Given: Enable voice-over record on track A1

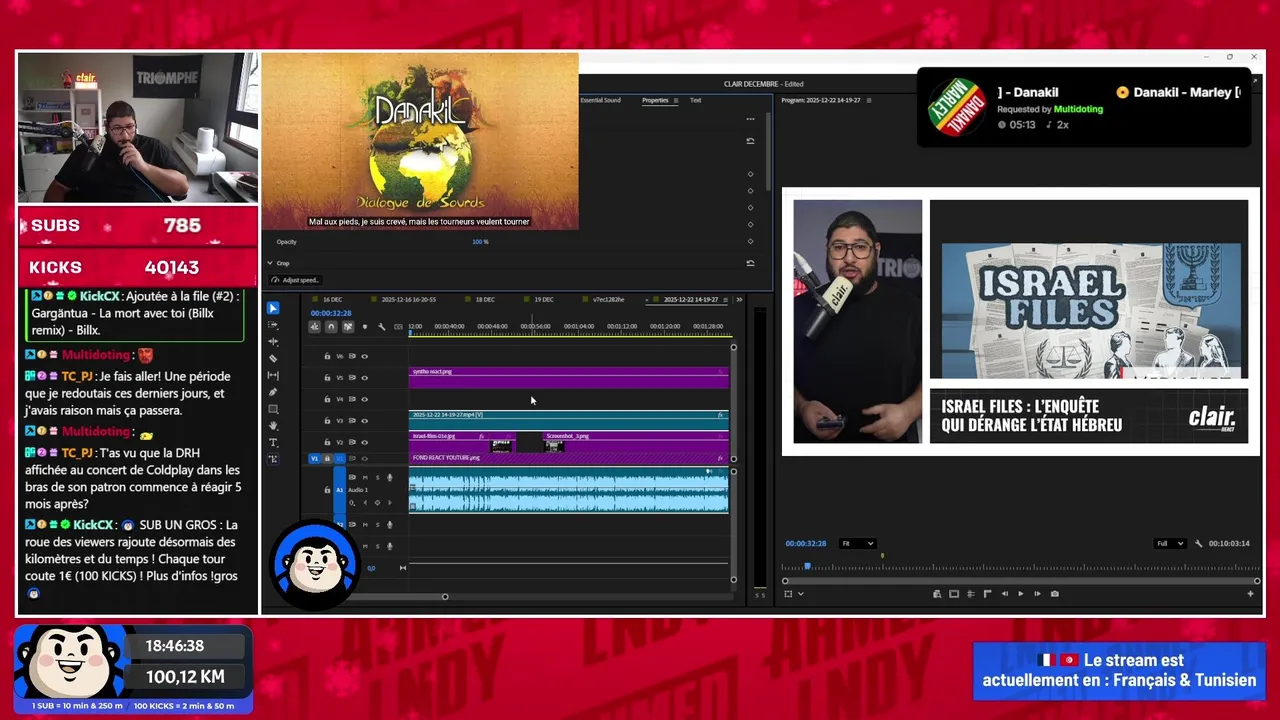Looking at the screenshot, I should click(390, 478).
